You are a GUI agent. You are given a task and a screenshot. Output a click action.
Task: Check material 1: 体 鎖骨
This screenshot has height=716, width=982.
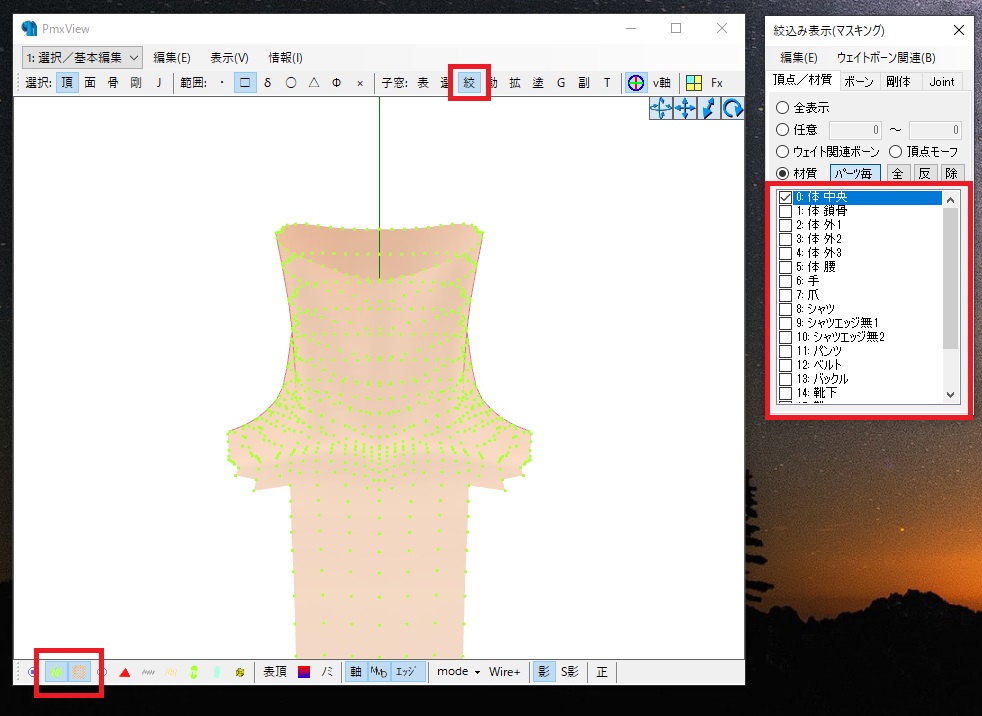(x=785, y=211)
